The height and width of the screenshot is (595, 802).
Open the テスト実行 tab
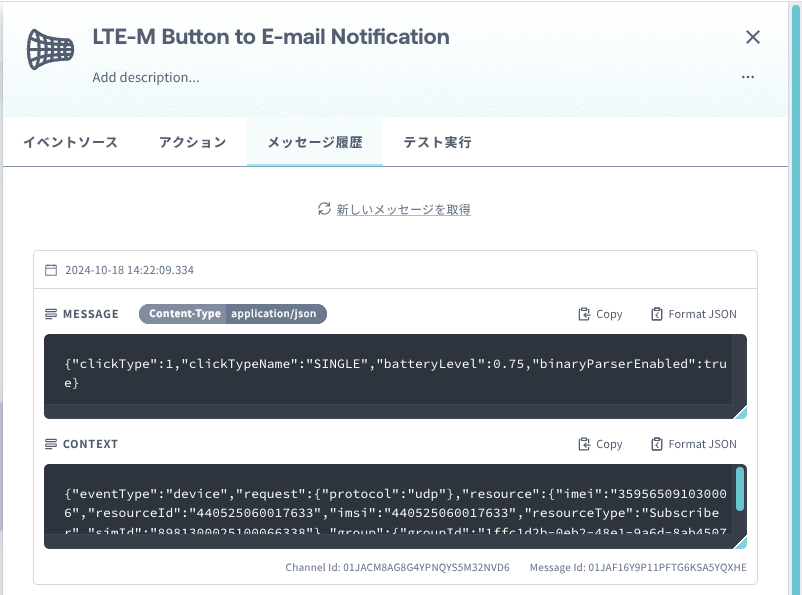coord(437,142)
